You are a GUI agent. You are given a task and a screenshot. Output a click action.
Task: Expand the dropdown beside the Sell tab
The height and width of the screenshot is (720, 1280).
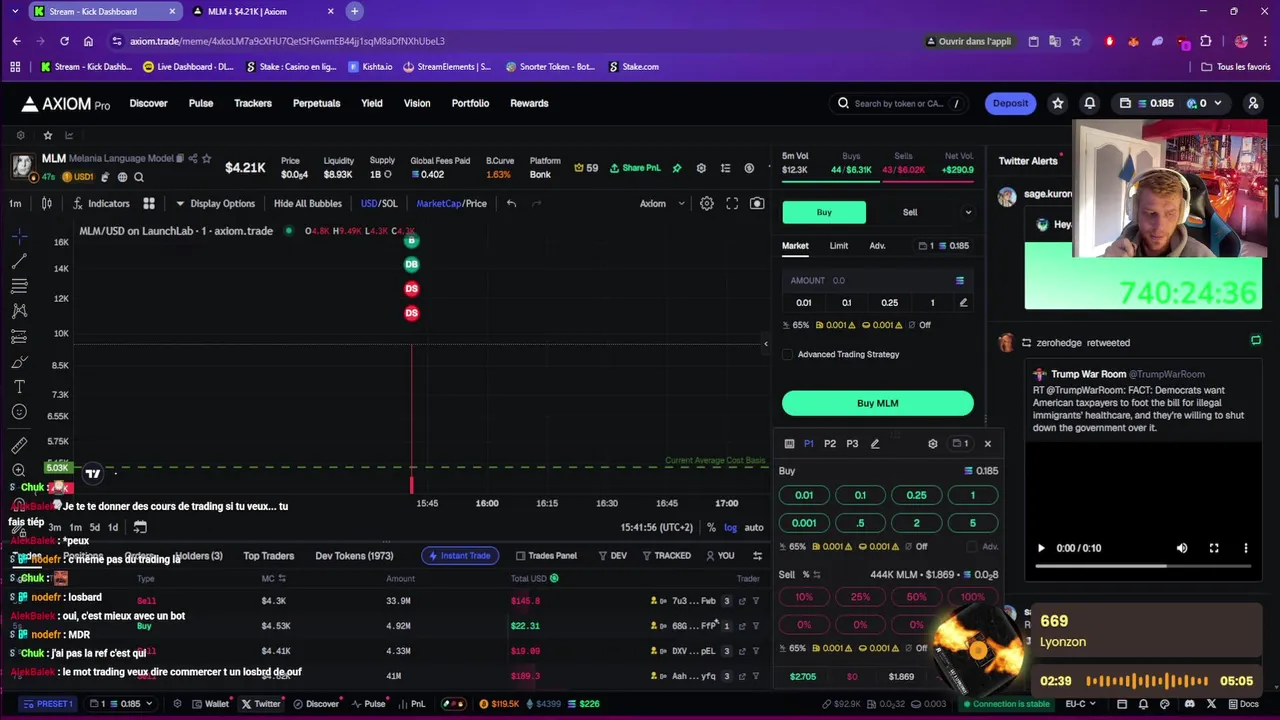point(968,212)
